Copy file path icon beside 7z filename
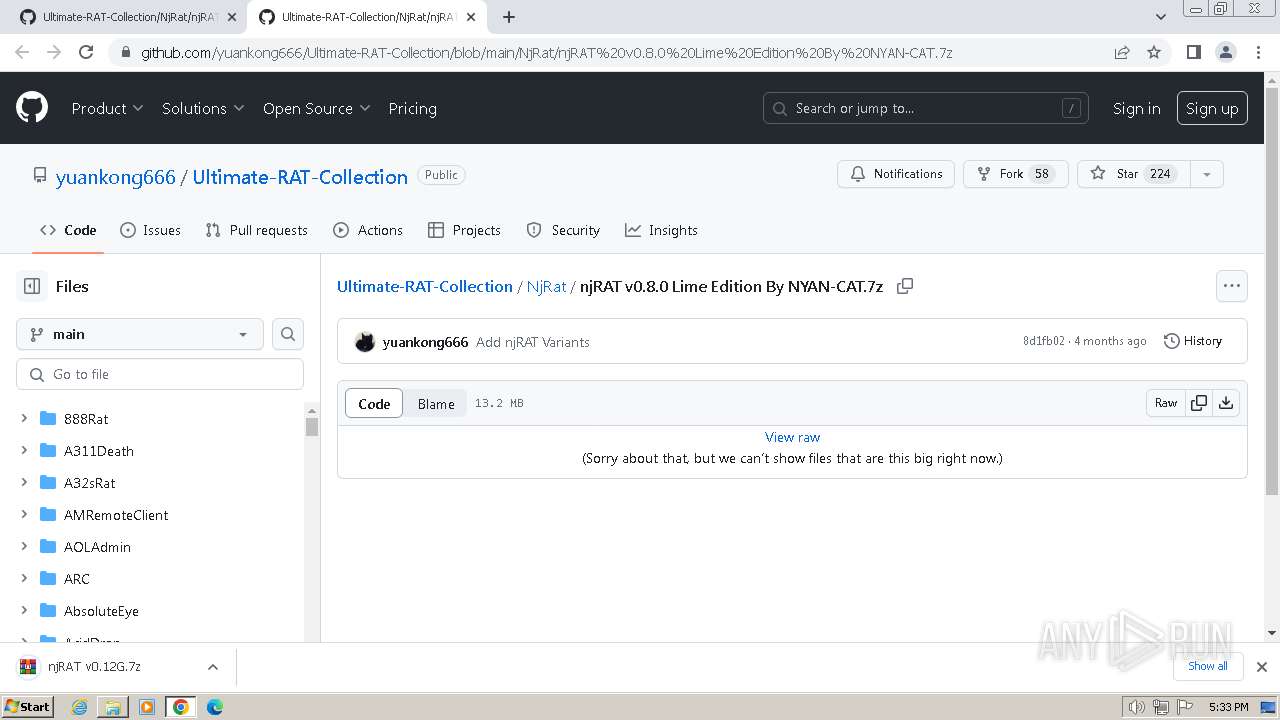Image resolution: width=1280 pixels, height=720 pixels. [905, 286]
